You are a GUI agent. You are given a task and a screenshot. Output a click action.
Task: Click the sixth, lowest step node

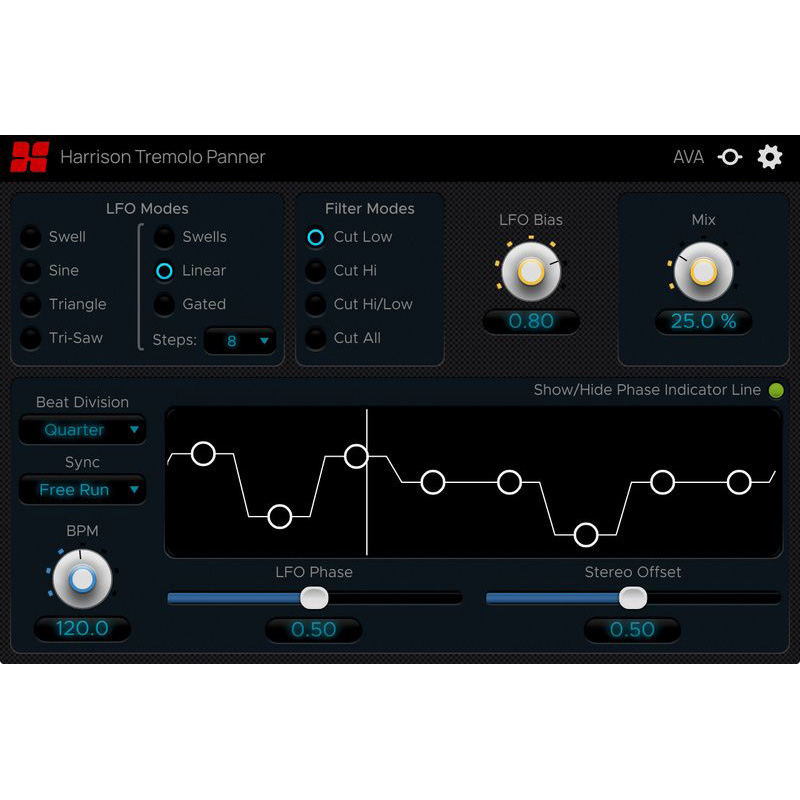coord(586,535)
